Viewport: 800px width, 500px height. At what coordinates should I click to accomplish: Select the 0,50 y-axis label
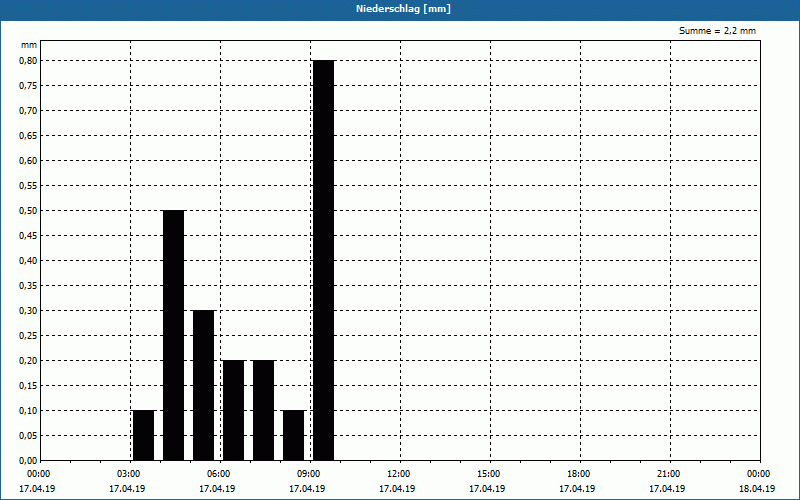28,211
